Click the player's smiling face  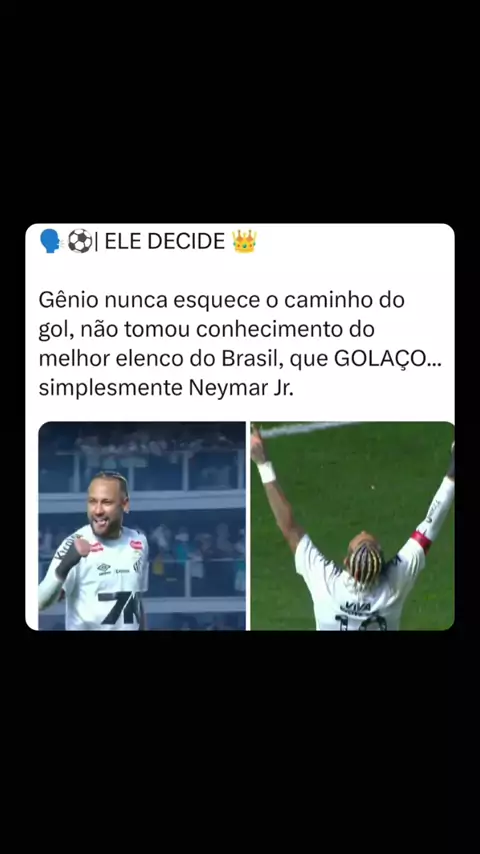tap(106, 505)
